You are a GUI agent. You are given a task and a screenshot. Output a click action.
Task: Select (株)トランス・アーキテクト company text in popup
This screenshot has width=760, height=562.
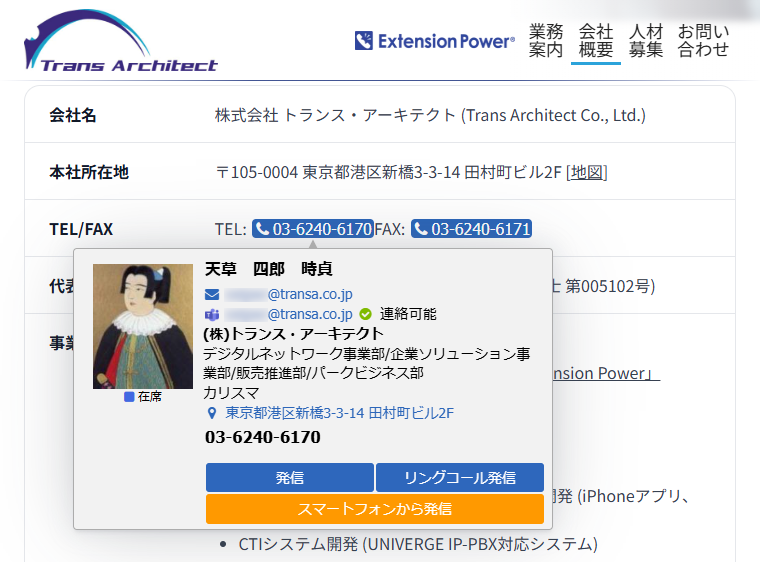[x=293, y=334]
